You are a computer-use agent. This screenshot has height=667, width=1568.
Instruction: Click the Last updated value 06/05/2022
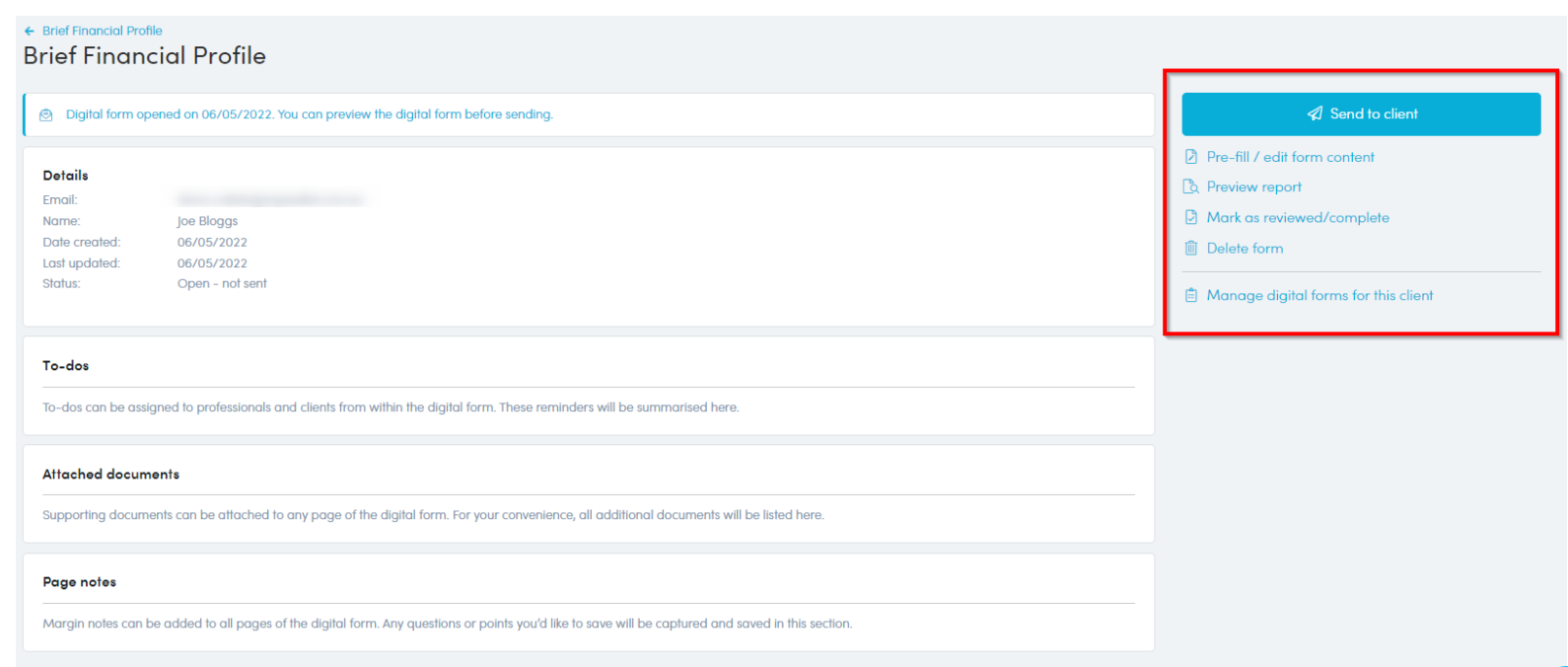(x=212, y=263)
